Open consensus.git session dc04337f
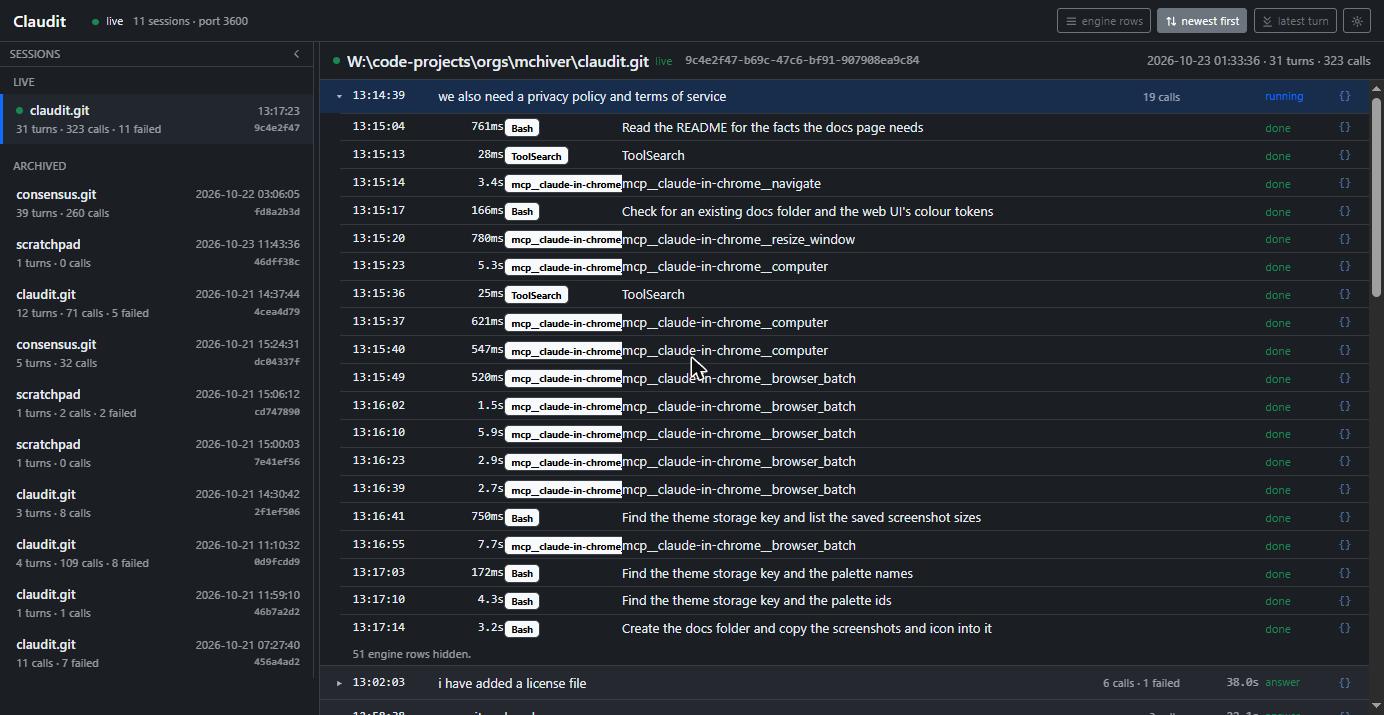1384x715 pixels. coord(158,353)
